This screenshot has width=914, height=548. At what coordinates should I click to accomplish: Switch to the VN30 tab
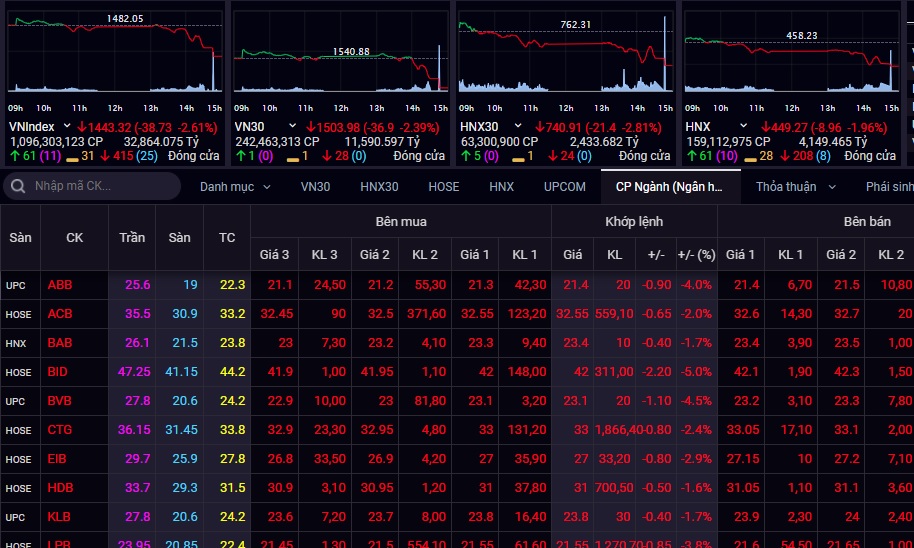(x=315, y=187)
